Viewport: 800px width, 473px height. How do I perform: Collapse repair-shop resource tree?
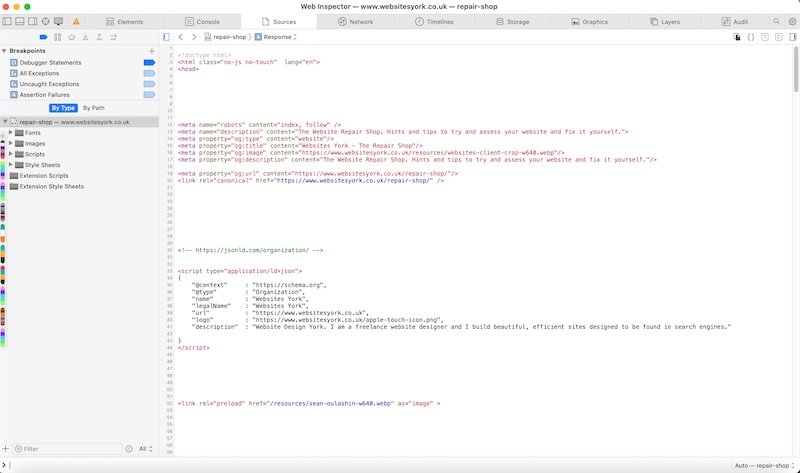[x=5, y=122]
